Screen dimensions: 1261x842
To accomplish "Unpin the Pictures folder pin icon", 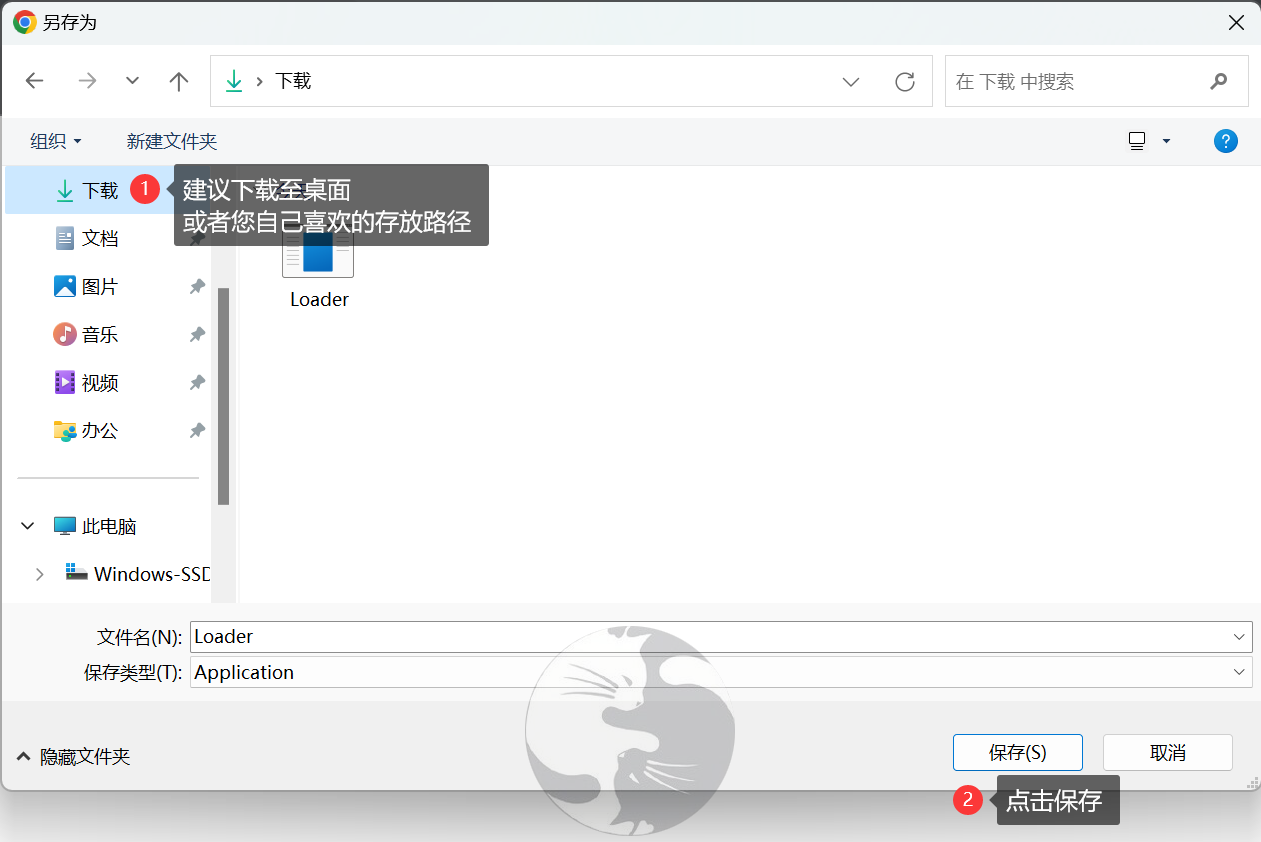I will 197,287.
